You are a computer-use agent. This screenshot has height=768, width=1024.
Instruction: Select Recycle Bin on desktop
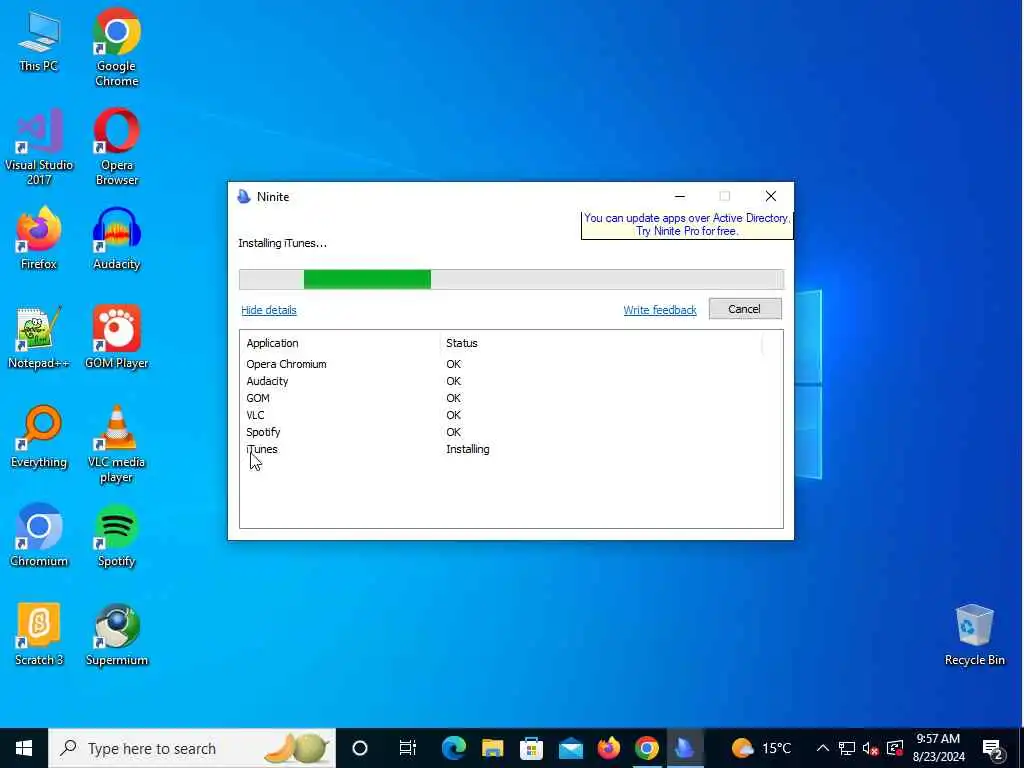974,635
